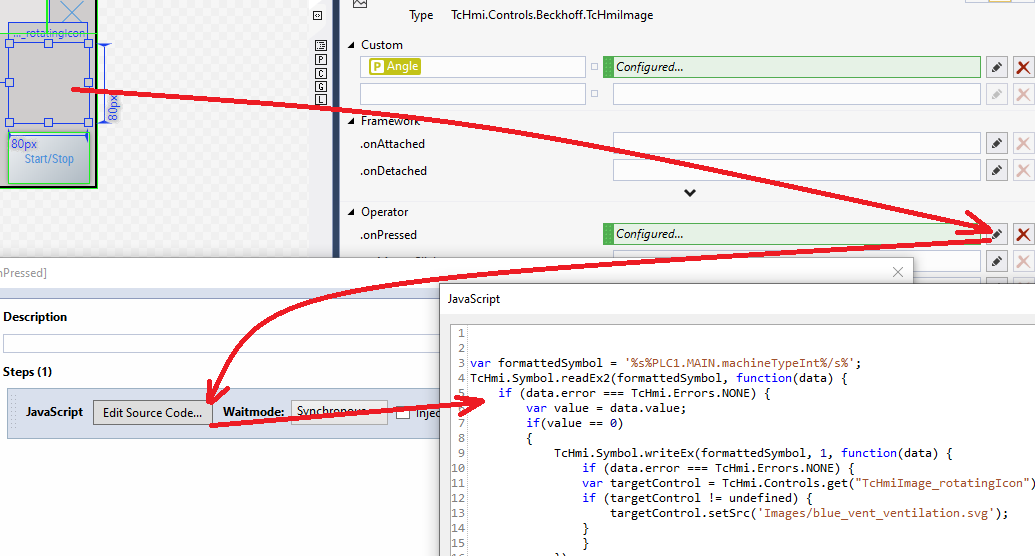Screen dimensions: 1035x556
Task: Click the L filter icon in sidebar
Action: tap(321, 99)
